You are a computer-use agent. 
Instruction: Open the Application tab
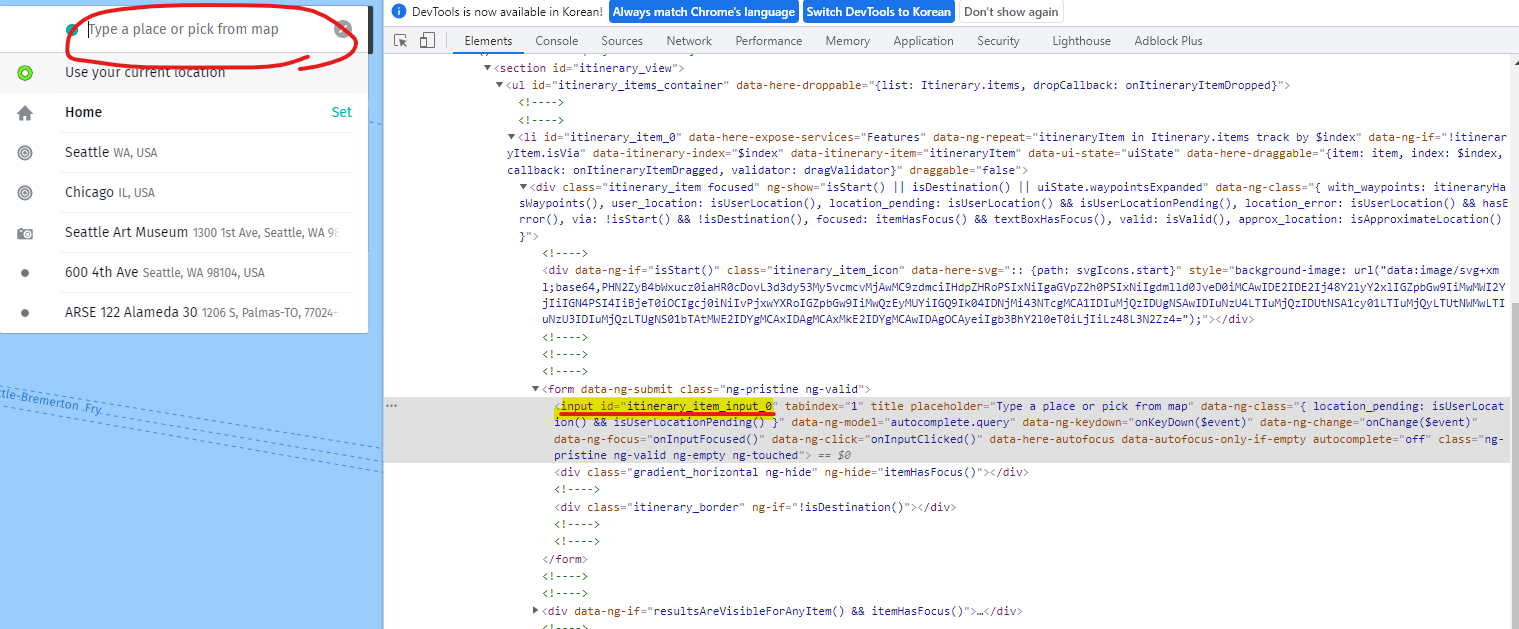(923, 41)
